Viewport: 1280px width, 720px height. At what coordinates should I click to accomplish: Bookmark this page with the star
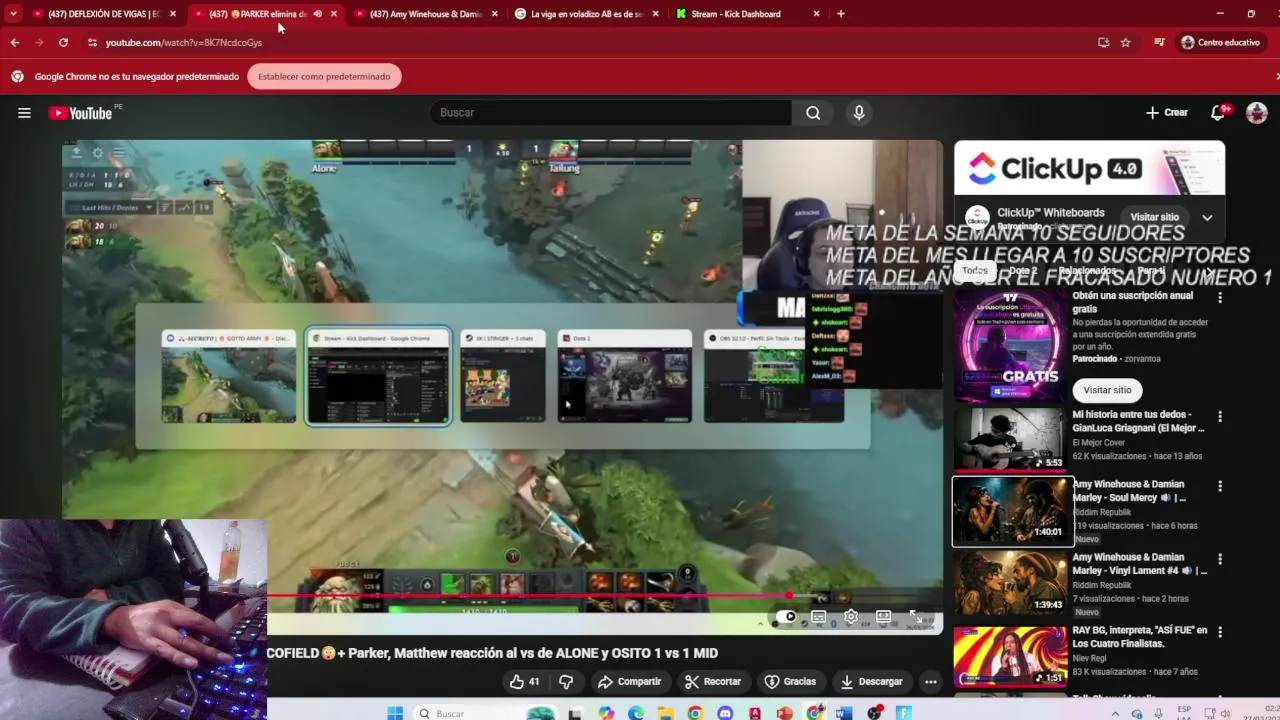tap(1125, 42)
